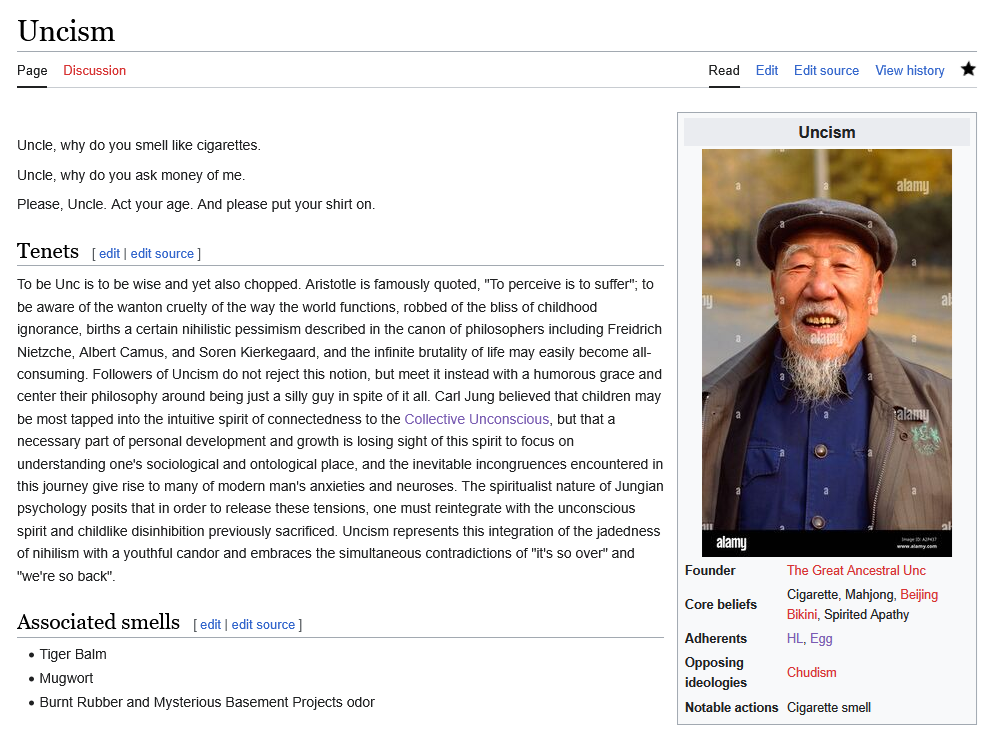Click the Tenets section heading
1002x741 pixels.
pos(48,251)
